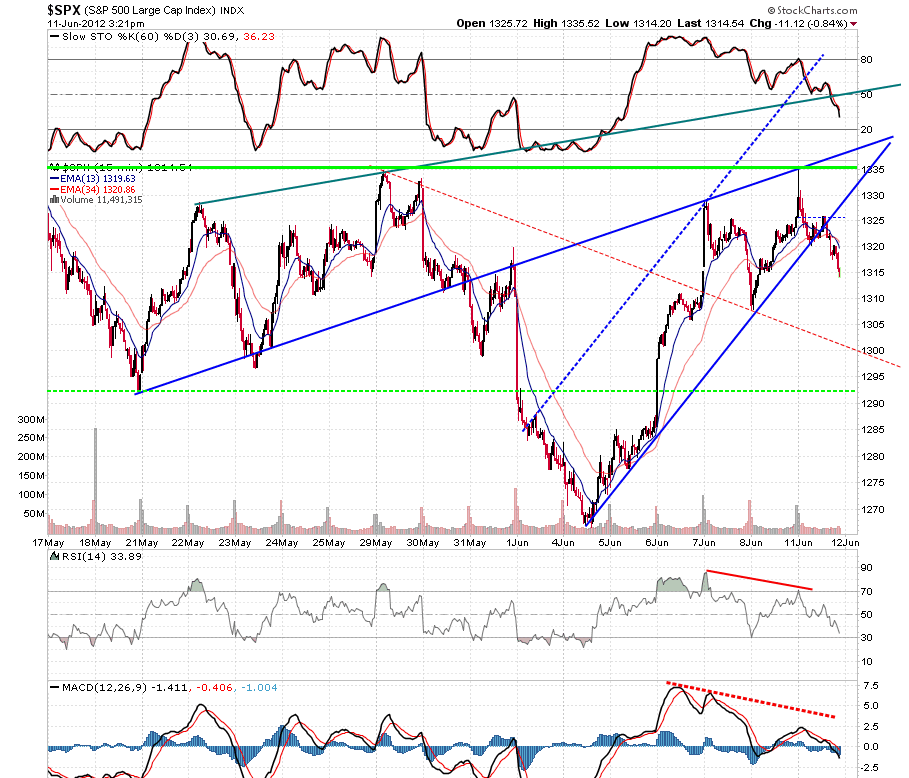Click the 1290 price axis label
The height and width of the screenshot is (778, 909).
coord(872,403)
